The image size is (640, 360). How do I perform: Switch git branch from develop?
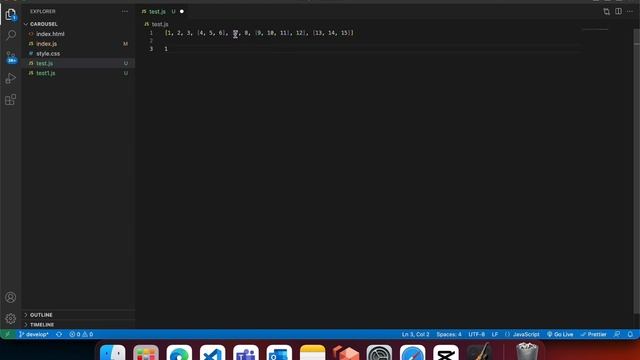tap(33, 334)
